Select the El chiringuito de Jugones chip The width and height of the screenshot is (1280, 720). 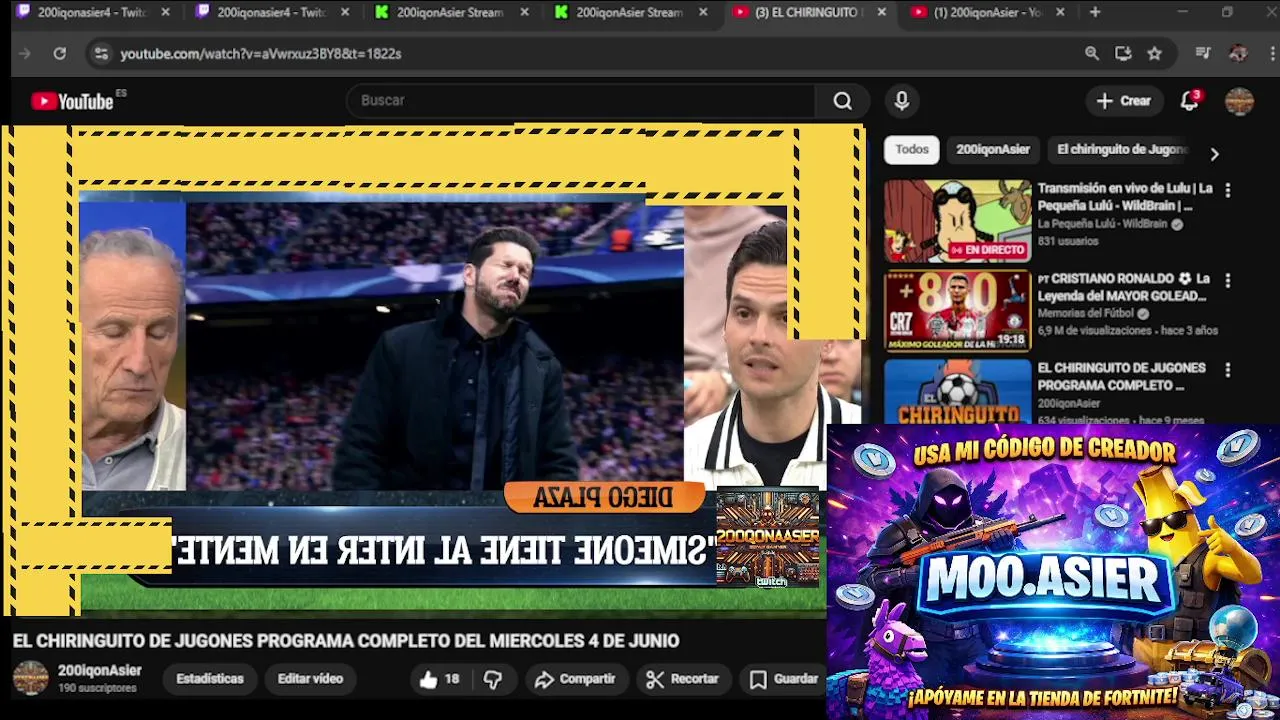[x=1122, y=149]
